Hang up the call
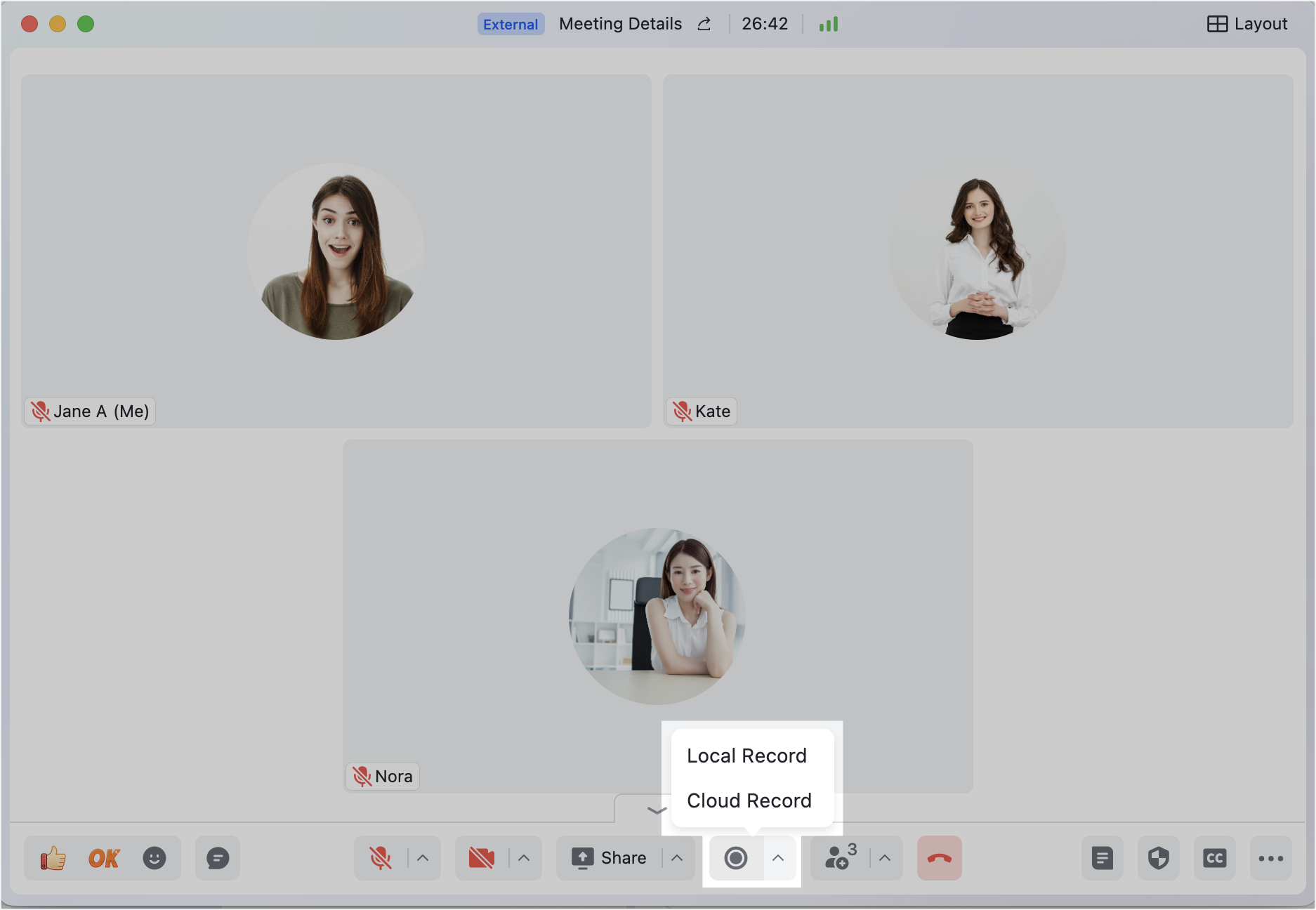The image size is (1316, 910). coord(939,857)
